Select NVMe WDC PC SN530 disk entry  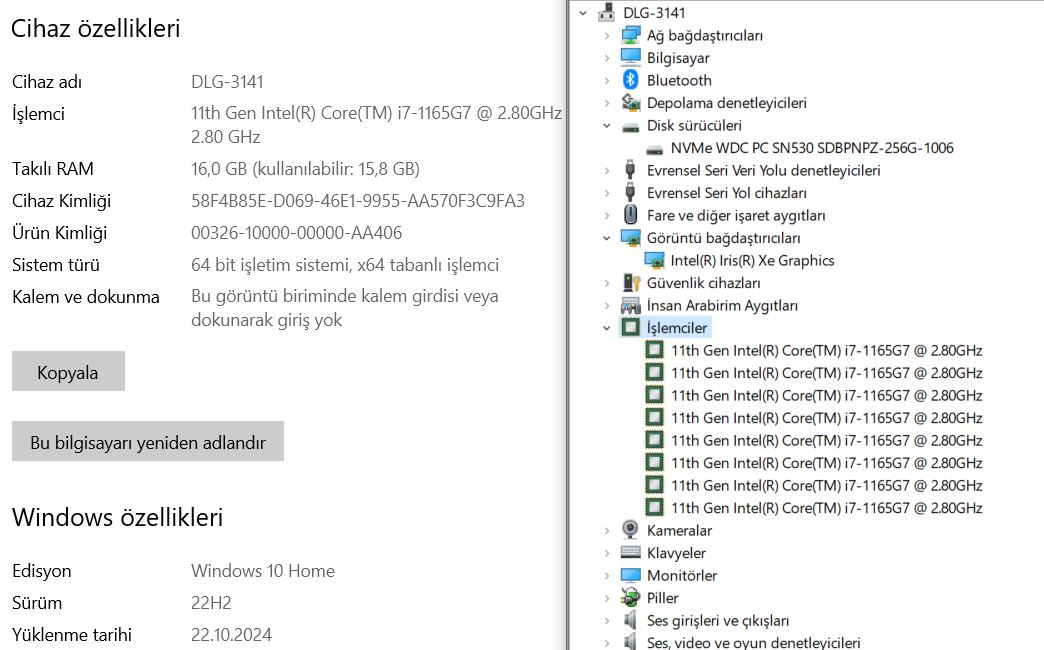point(812,148)
